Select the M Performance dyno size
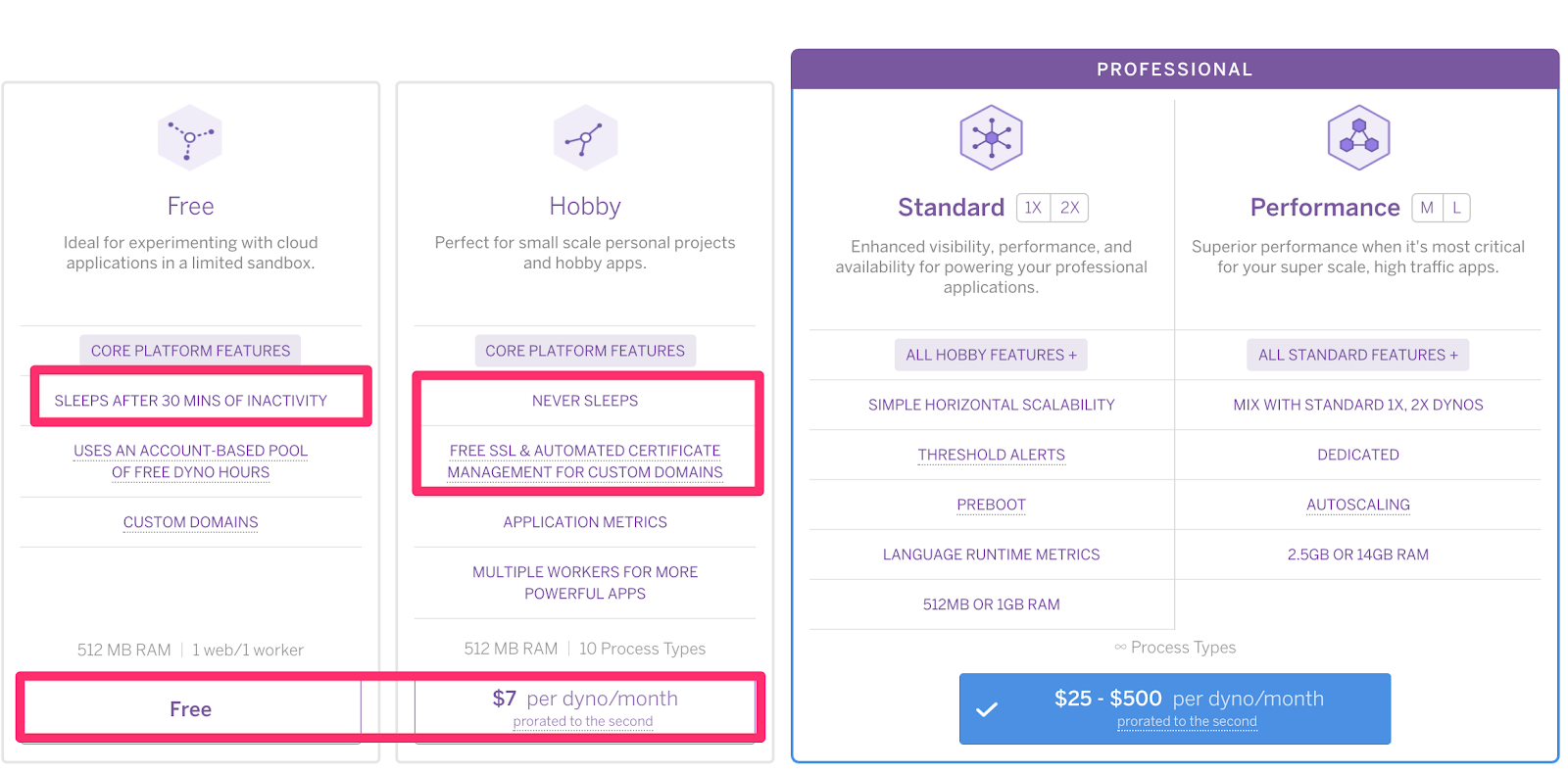1568x773 pixels. click(x=1427, y=208)
